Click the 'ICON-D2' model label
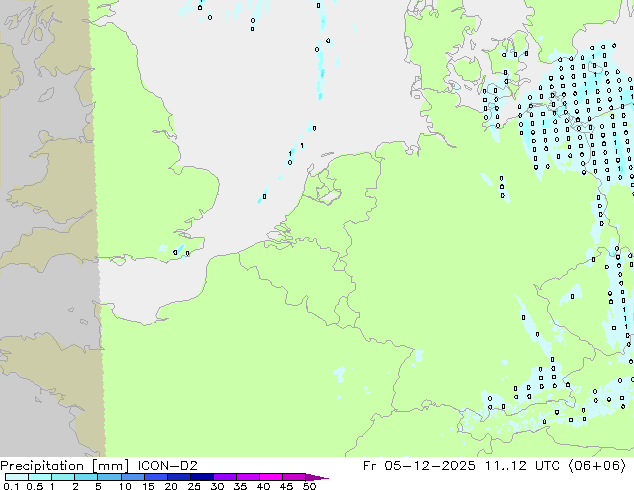This screenshot has width=634, height=490. click(167, 466)
